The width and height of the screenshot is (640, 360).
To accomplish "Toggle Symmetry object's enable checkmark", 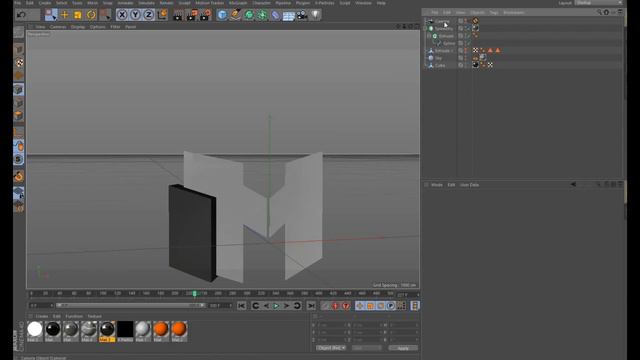I will pos(468,29).
